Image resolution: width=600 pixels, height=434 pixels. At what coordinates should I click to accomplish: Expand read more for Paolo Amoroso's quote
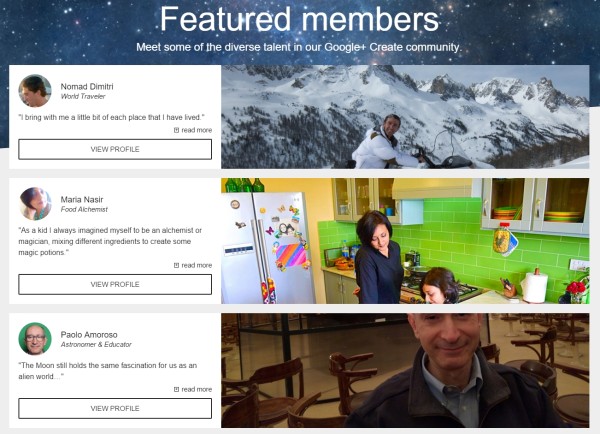point(196,389)
